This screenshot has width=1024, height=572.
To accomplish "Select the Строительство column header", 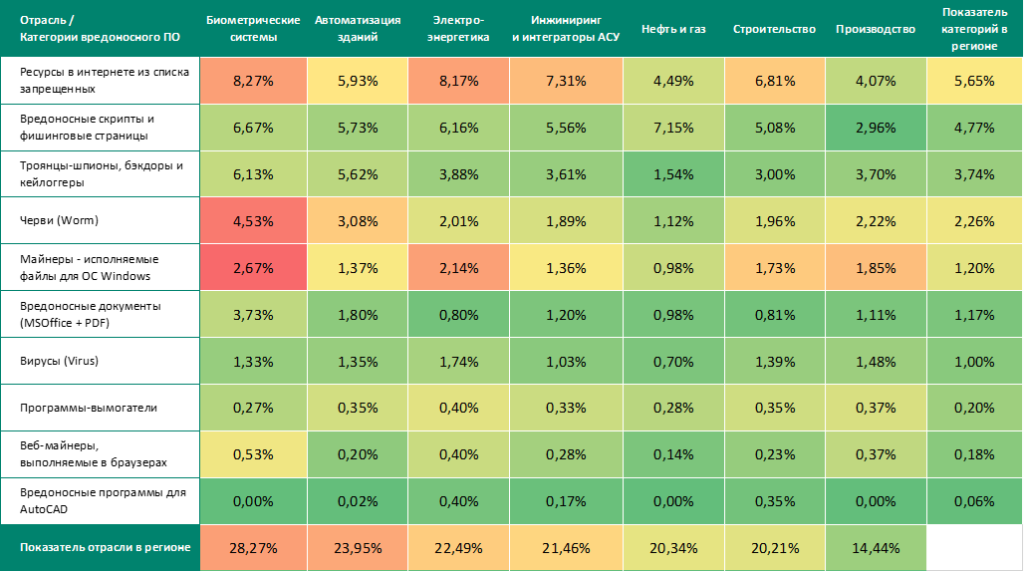I will pos(774,29).
